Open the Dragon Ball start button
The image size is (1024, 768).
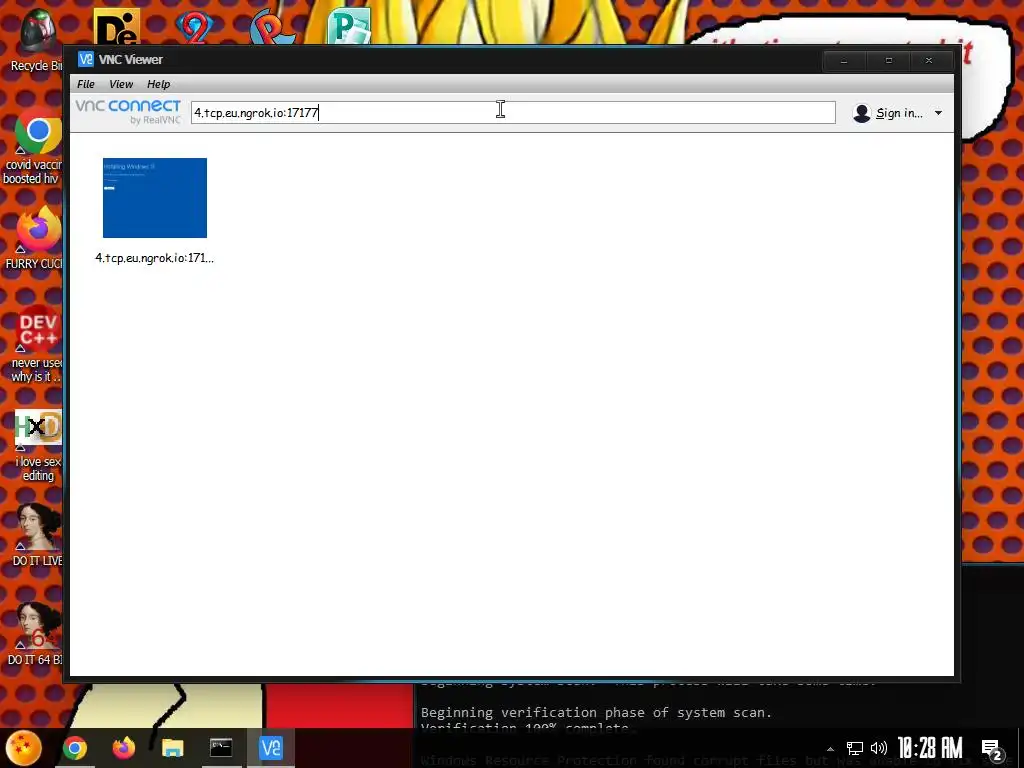coord(24,748)
